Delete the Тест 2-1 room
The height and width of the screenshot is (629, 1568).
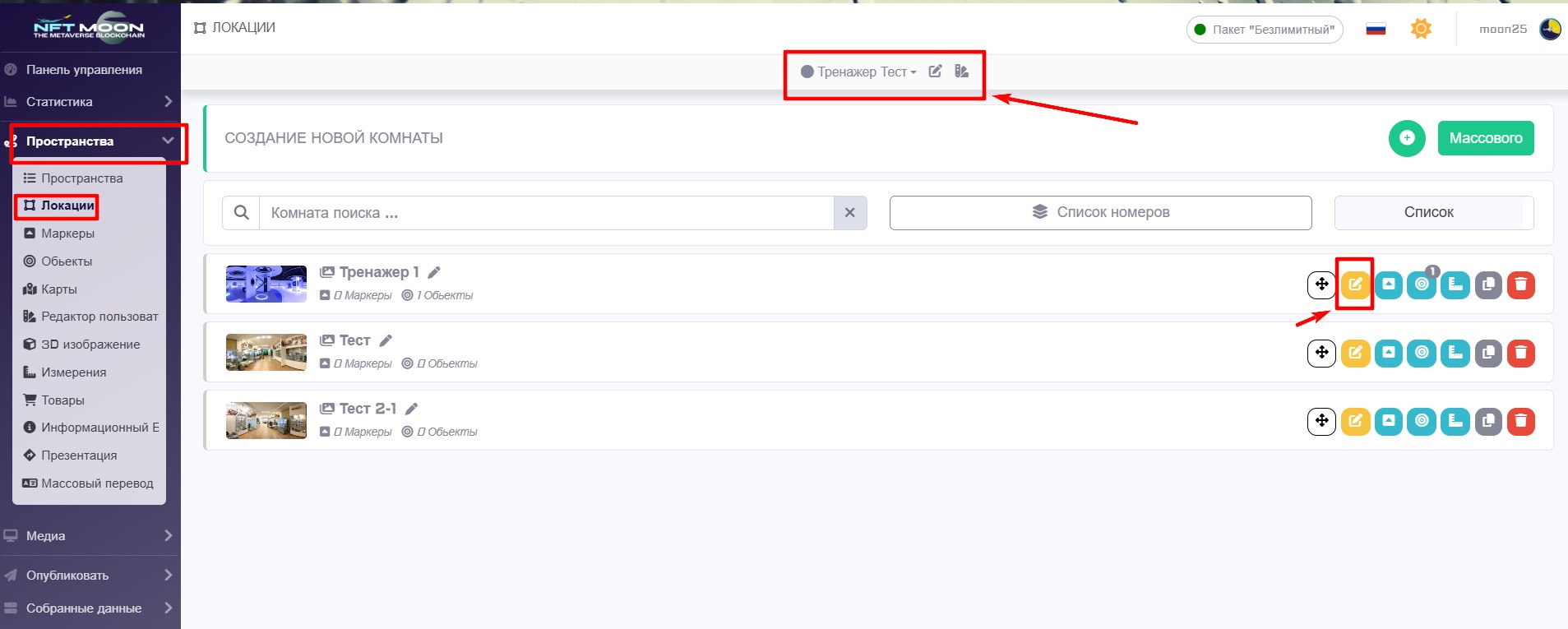(x=1521, y=421)
